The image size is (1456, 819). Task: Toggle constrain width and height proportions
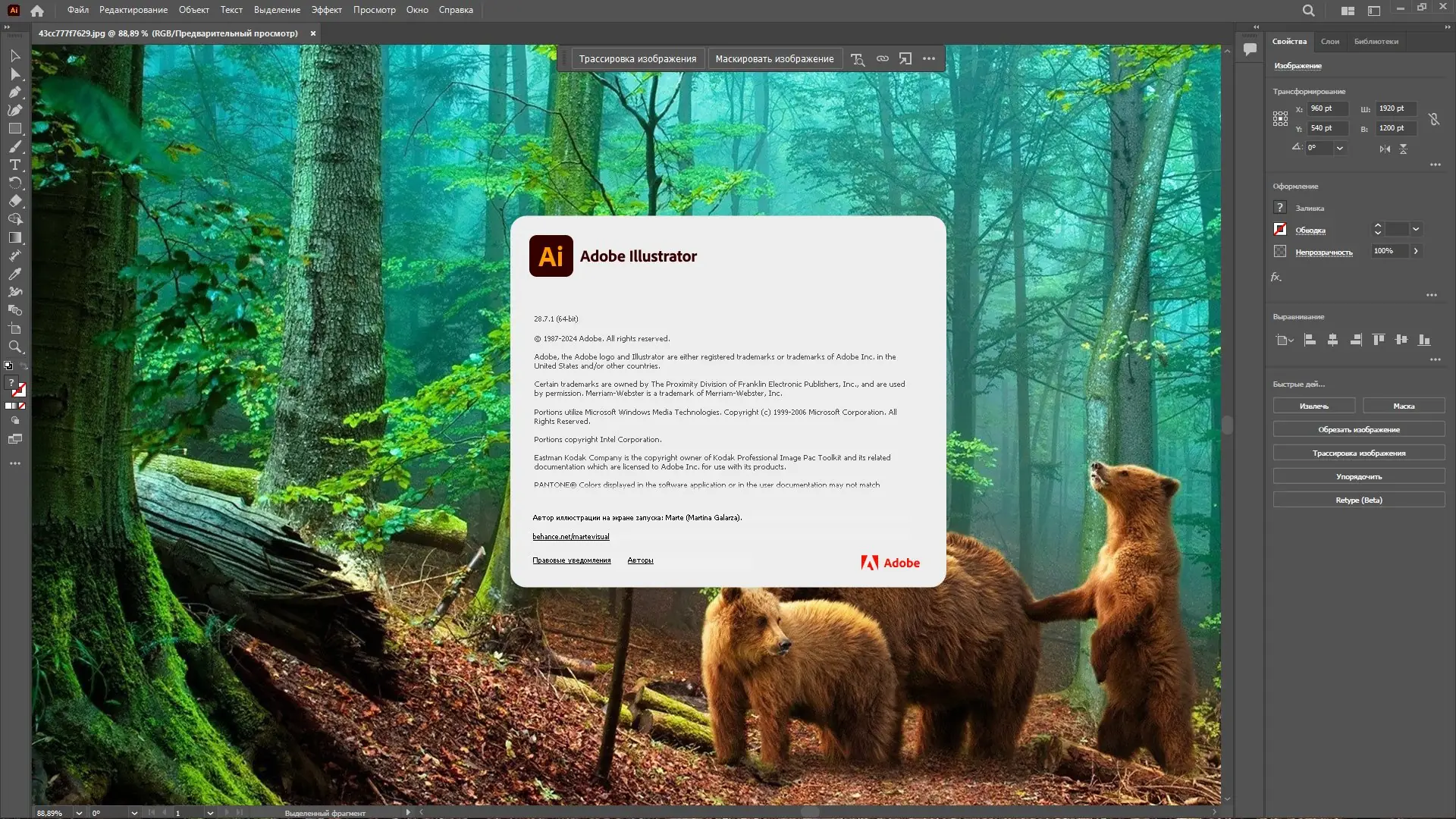pos(1434,119)
